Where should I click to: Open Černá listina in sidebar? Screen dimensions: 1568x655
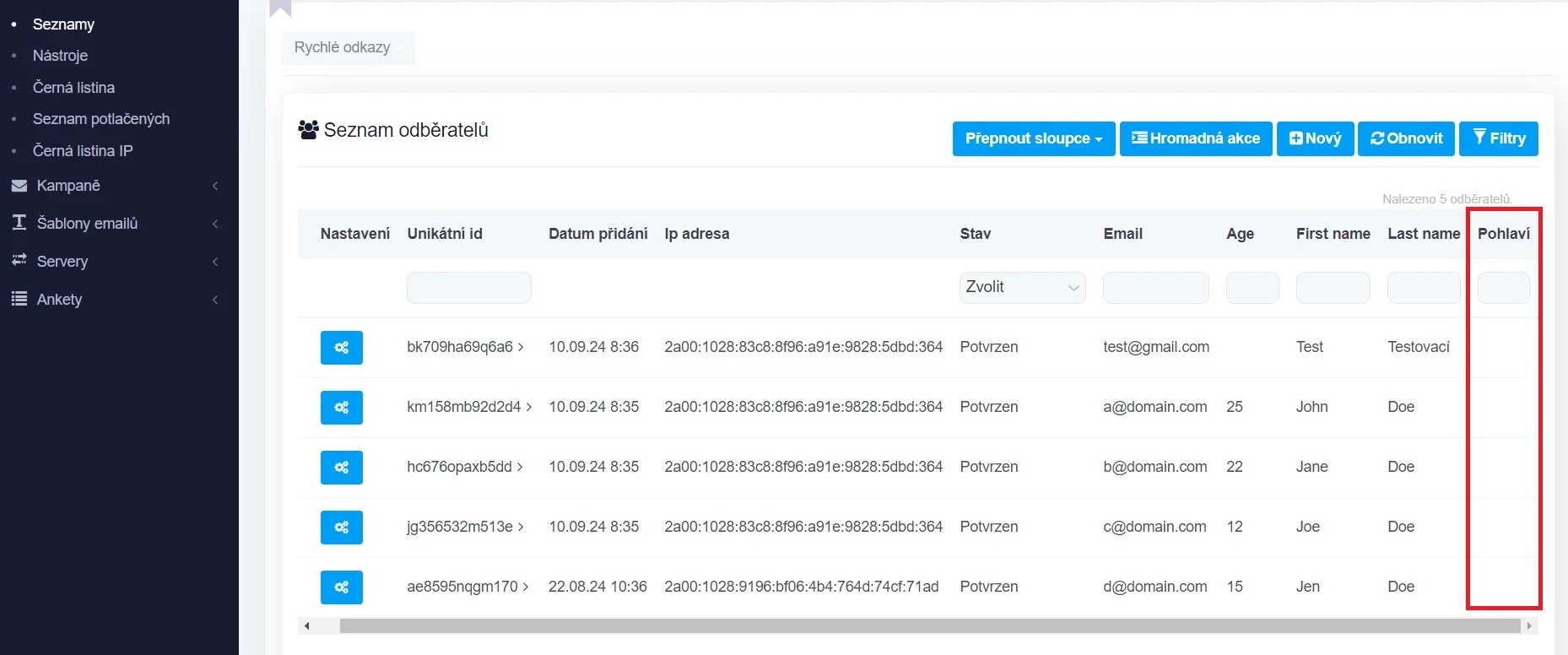click(x=73, y=88)
